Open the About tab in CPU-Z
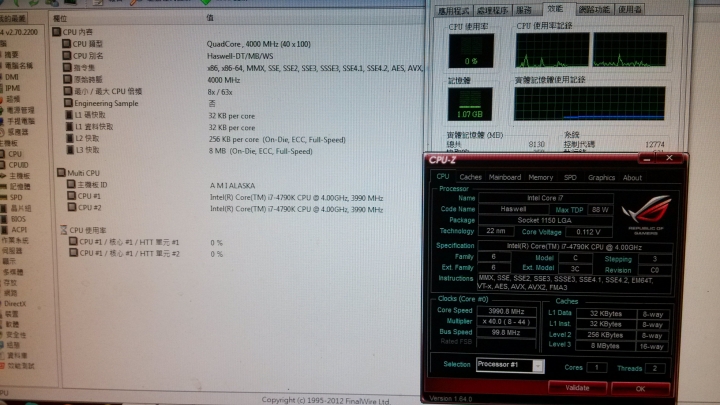The image size is (720, 405). 632,178
